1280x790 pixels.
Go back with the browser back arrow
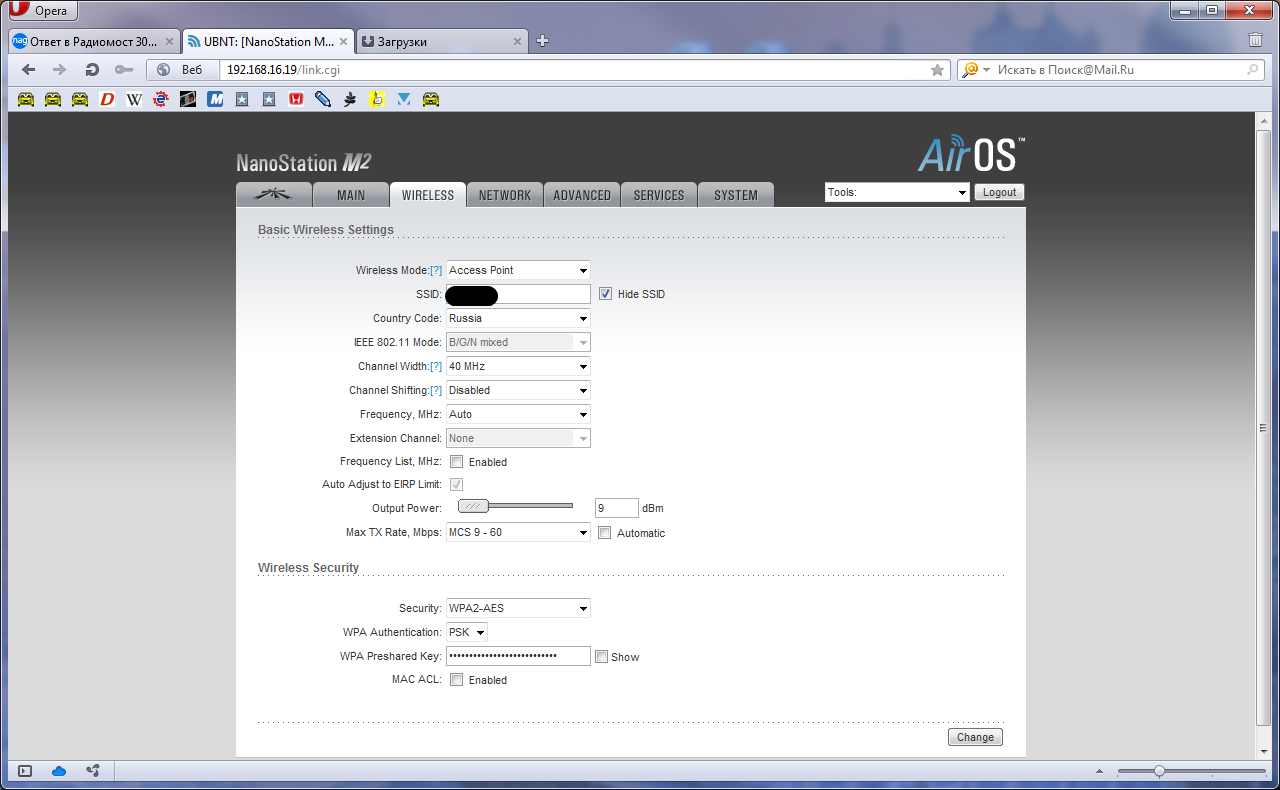click(x=28, y=70)
